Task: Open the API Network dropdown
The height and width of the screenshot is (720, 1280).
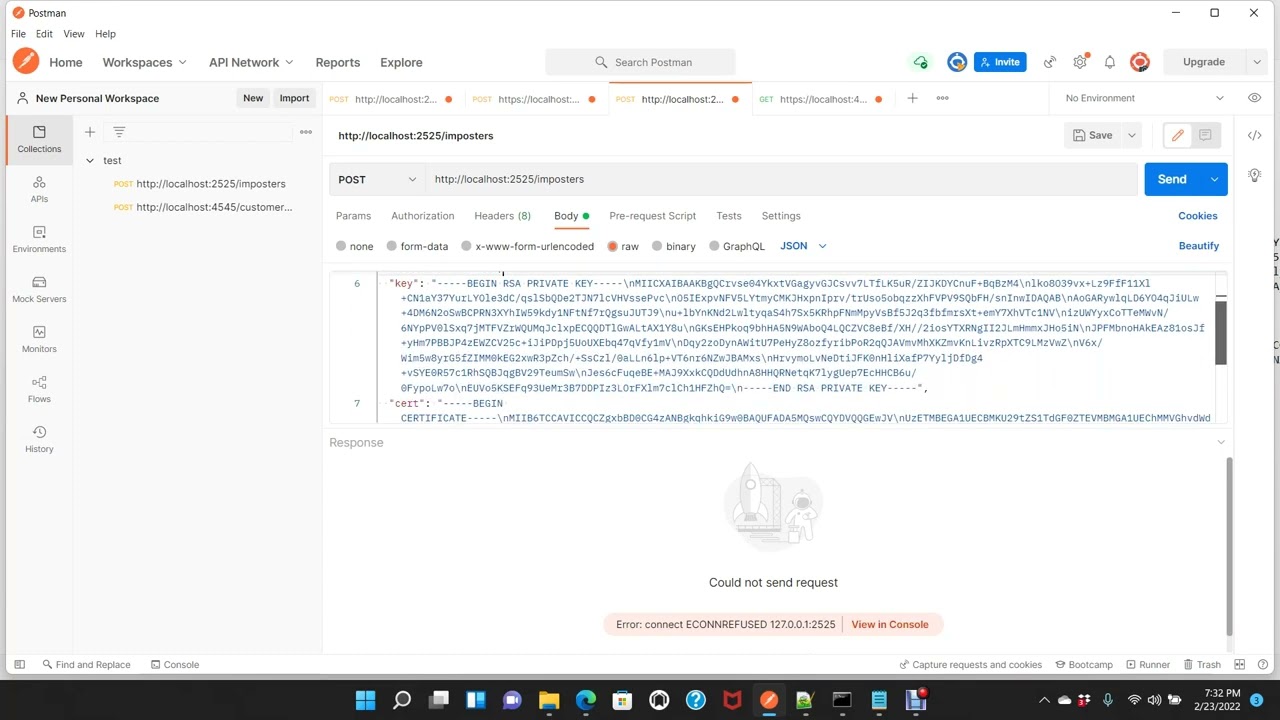Action: 252,62
